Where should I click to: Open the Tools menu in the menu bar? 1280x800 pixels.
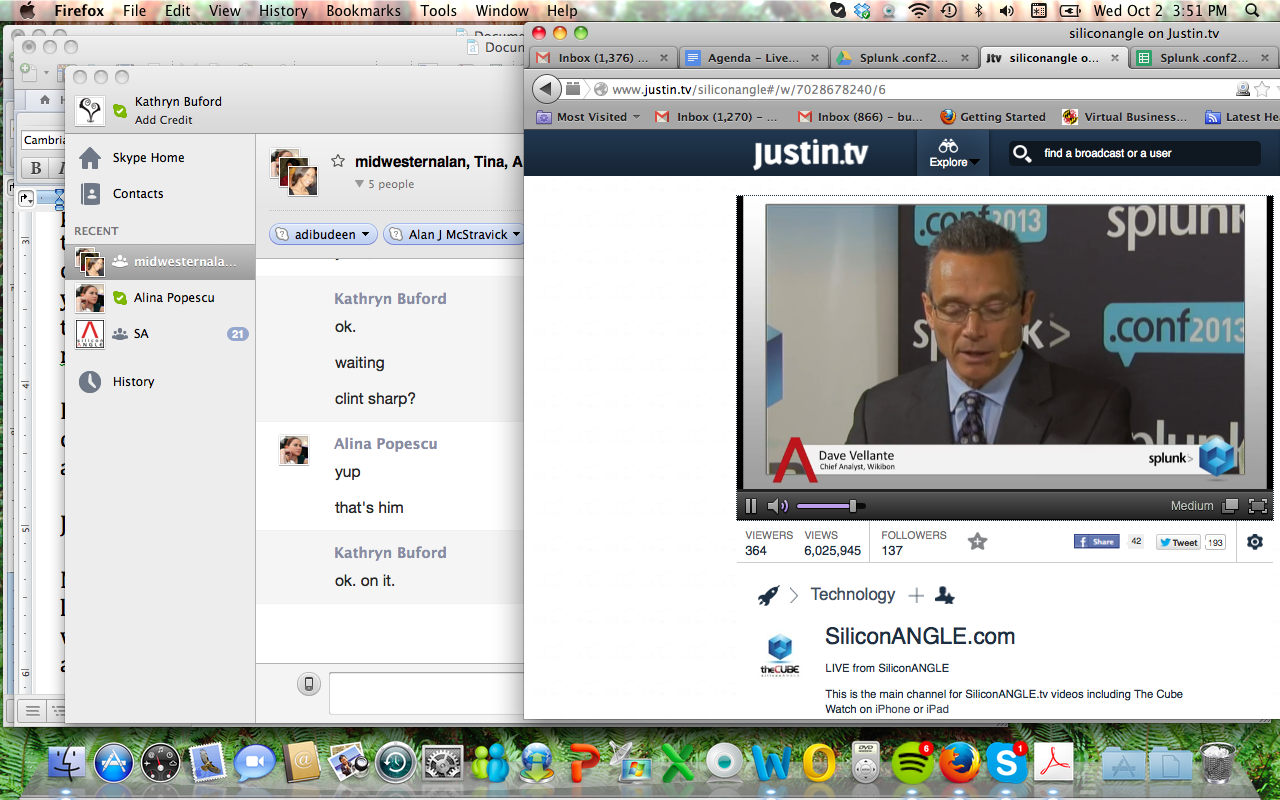(438, 11)
